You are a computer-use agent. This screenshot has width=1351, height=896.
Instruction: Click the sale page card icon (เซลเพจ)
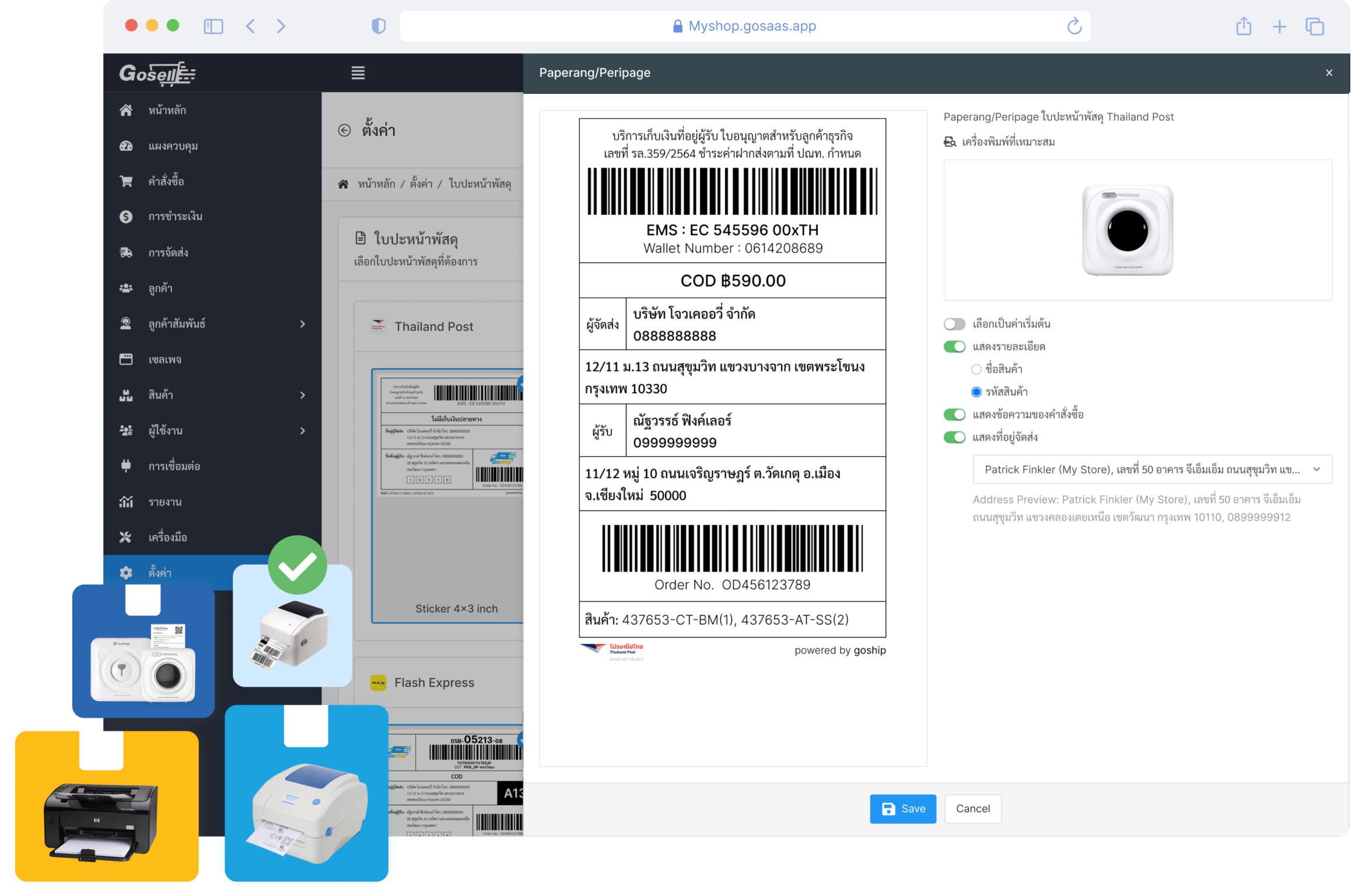point(126,359)
